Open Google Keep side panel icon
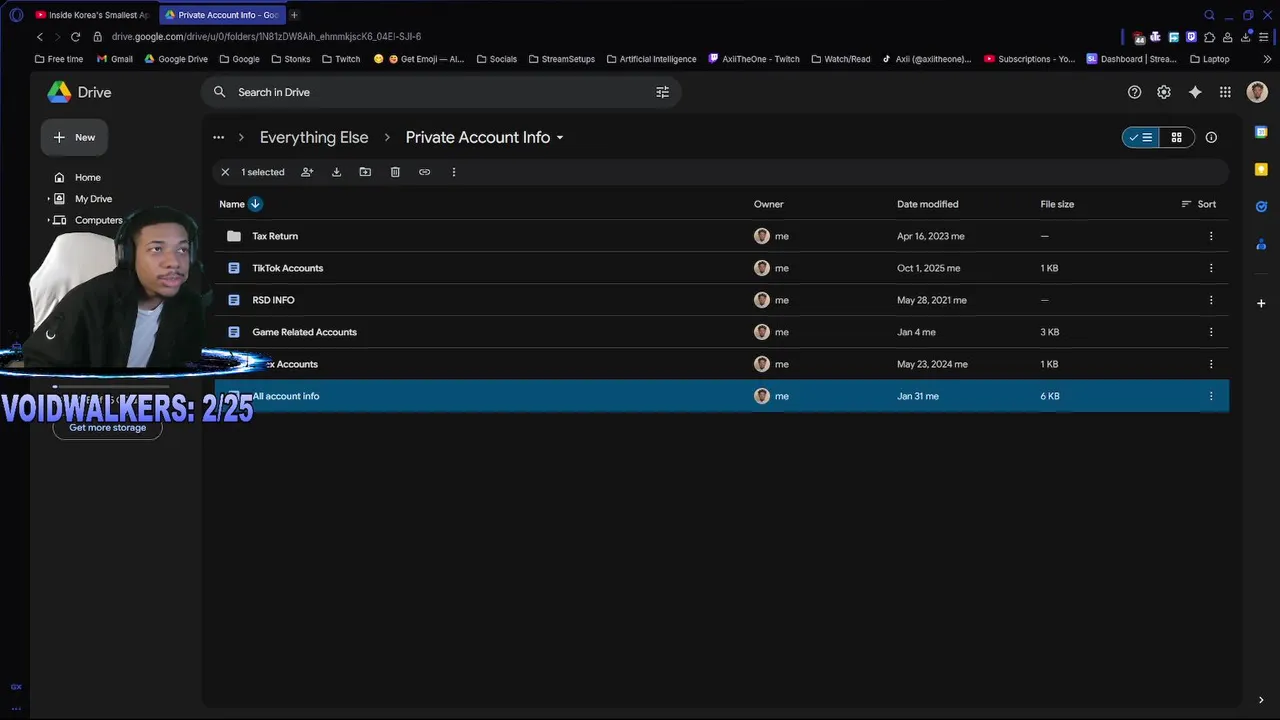The image size is (1280, 720). (1261, 169)
